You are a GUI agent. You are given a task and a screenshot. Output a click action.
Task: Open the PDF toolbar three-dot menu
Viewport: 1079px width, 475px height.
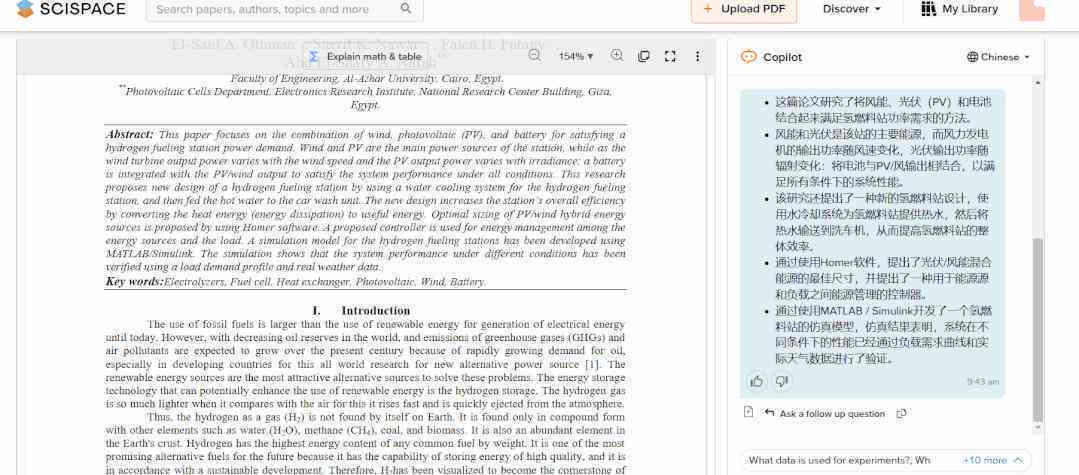tap(697, 56)
